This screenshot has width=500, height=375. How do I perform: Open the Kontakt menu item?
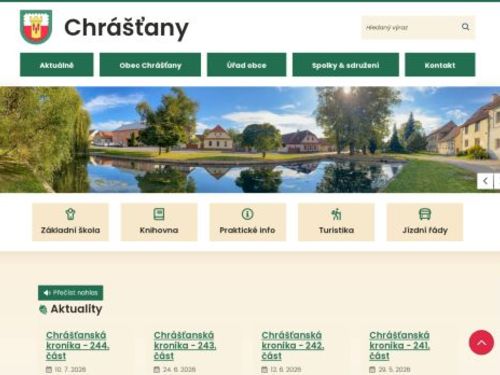coord(440,65)
